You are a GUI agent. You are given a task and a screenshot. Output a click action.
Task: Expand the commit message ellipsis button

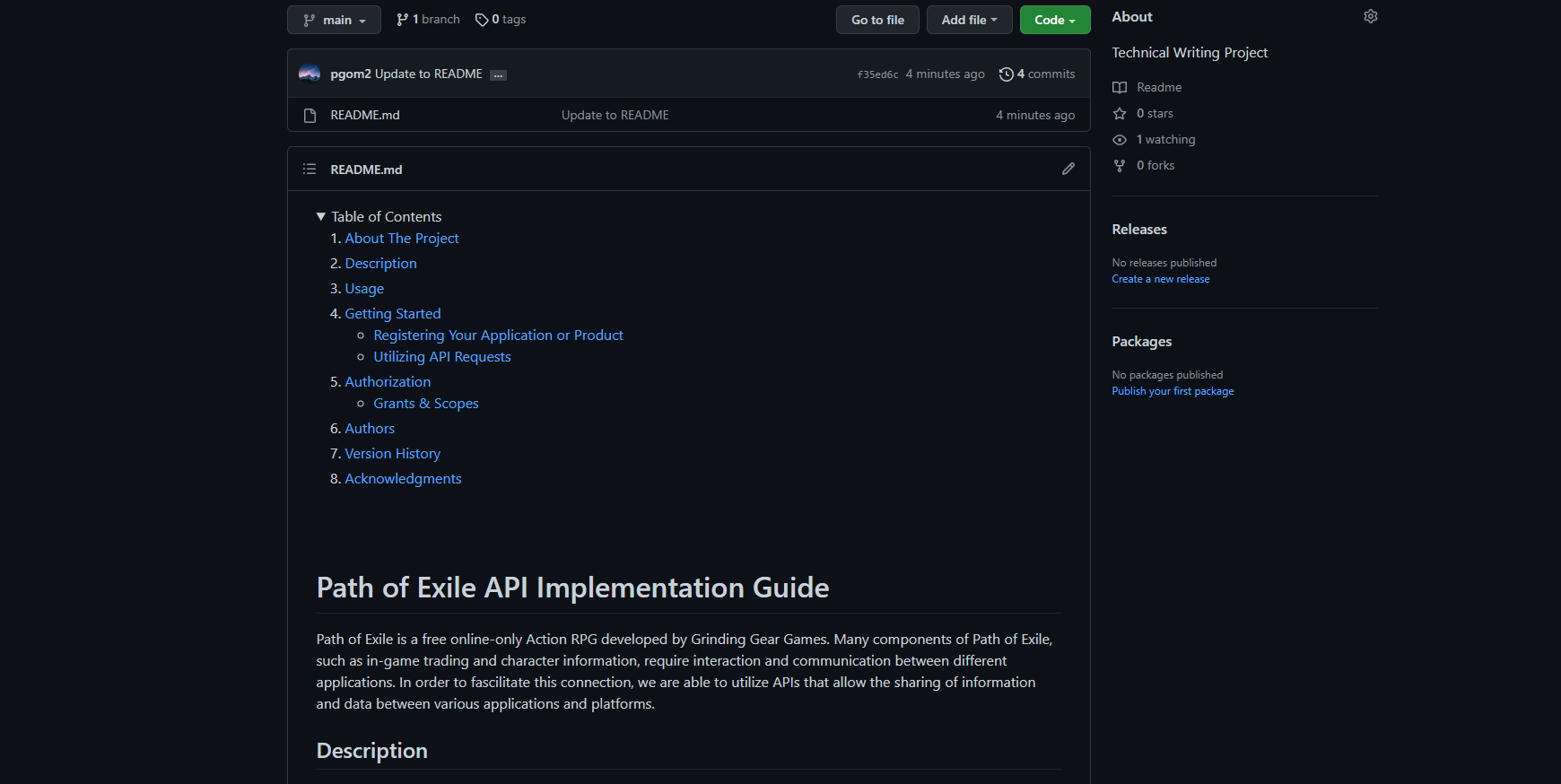pyautogui.click(x=499, y=75)
